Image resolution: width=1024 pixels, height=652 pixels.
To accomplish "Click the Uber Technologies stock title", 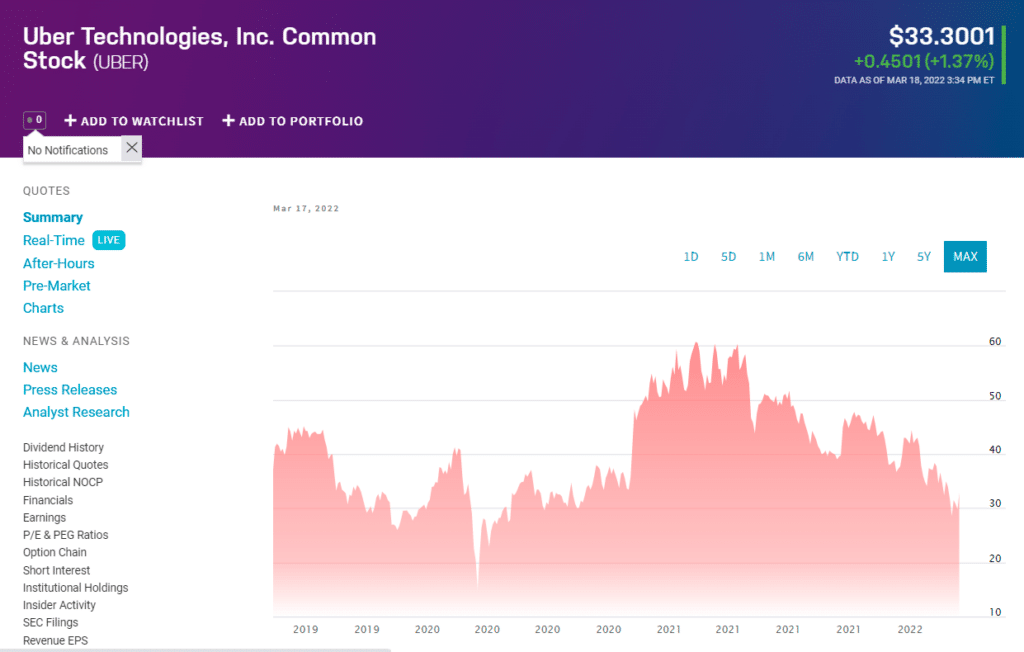I will [199, 48].
